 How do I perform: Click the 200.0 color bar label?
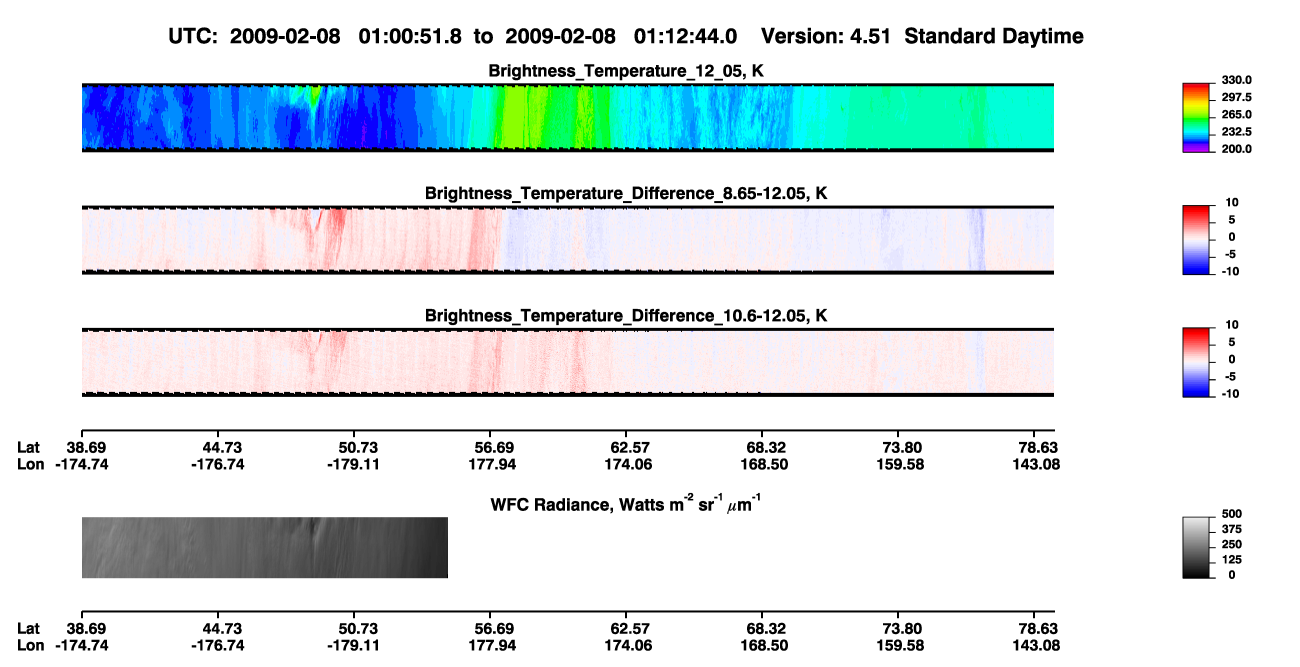click(1237, 148)
